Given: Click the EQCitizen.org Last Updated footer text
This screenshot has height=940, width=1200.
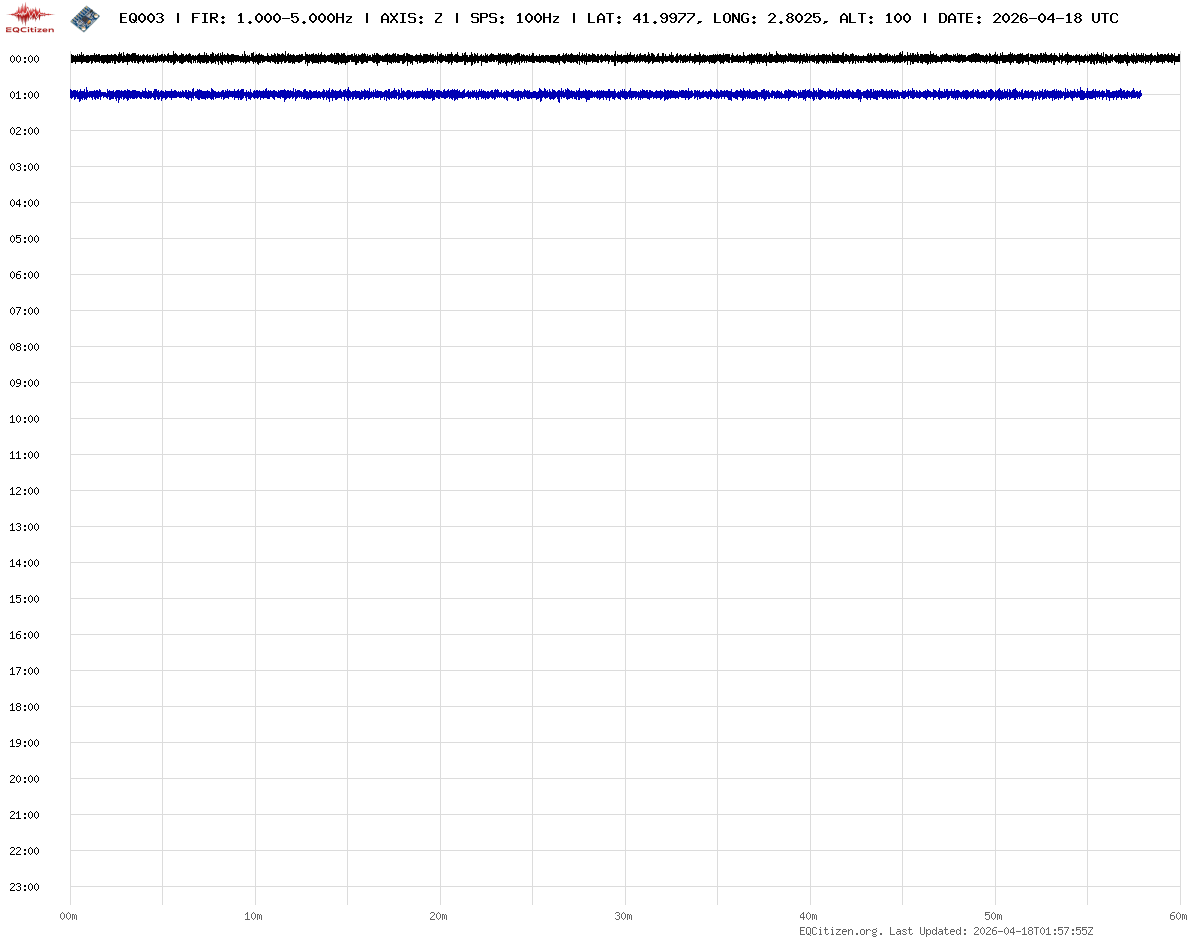Looking at the screenshot, I should point(946,931).
